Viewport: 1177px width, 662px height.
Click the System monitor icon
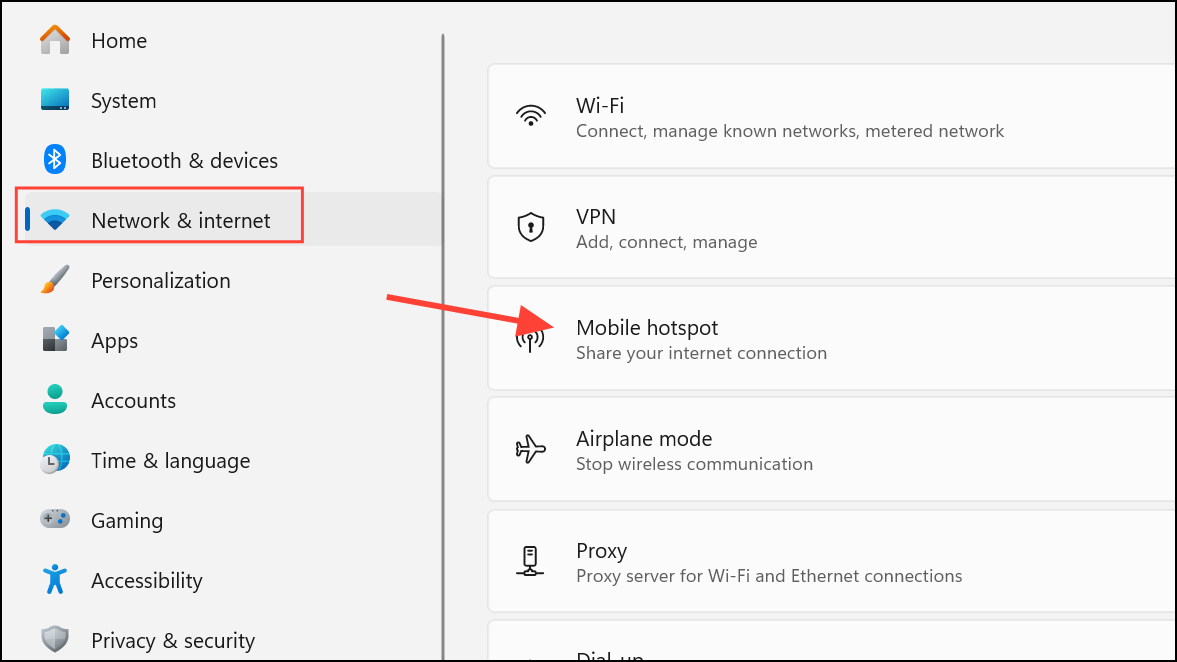(55, 100)
